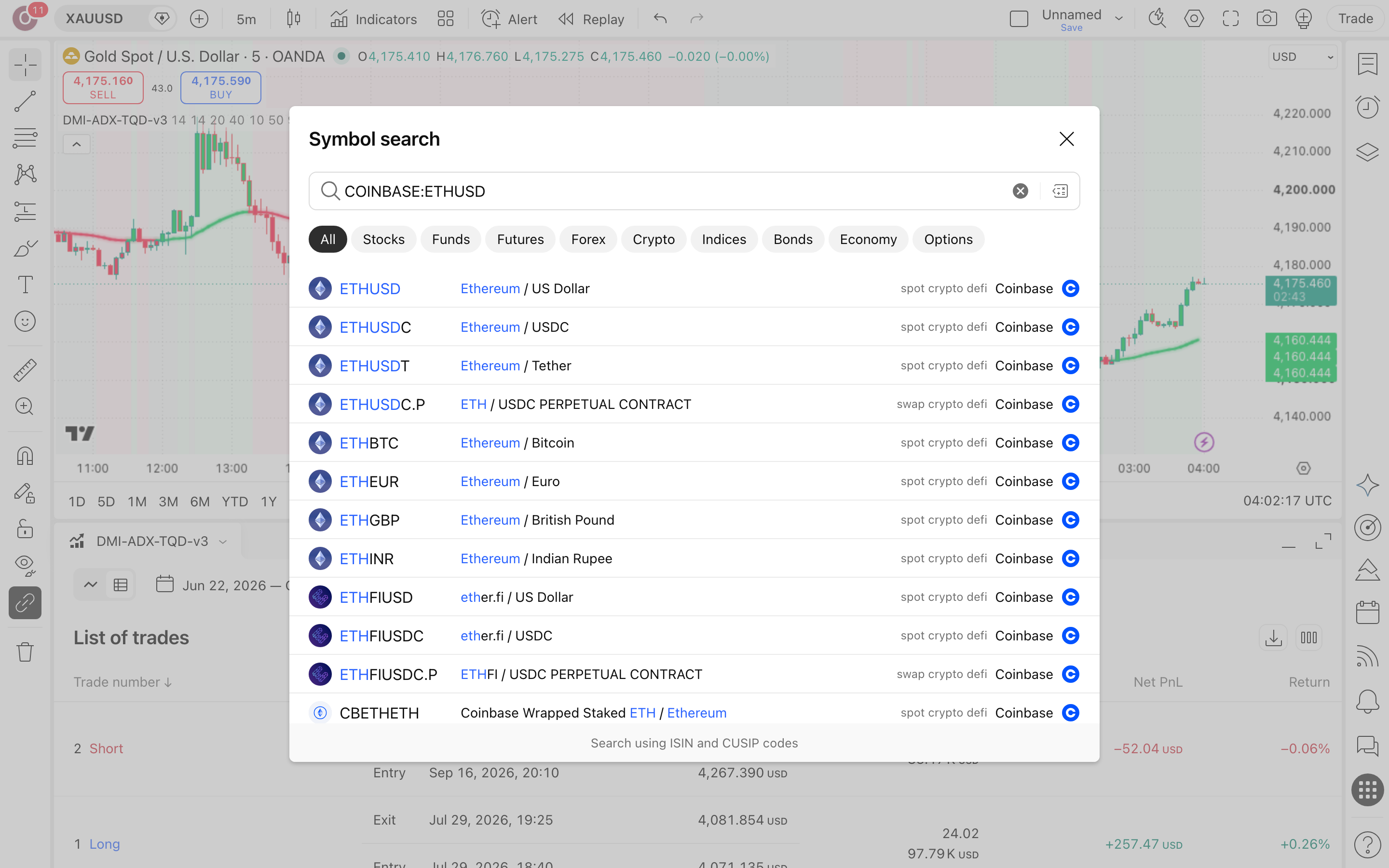Image resolution: width=1389 pixels, height=868 pixels.
Task: Select the trend line drawing tool
Action: tap(25, 102)
